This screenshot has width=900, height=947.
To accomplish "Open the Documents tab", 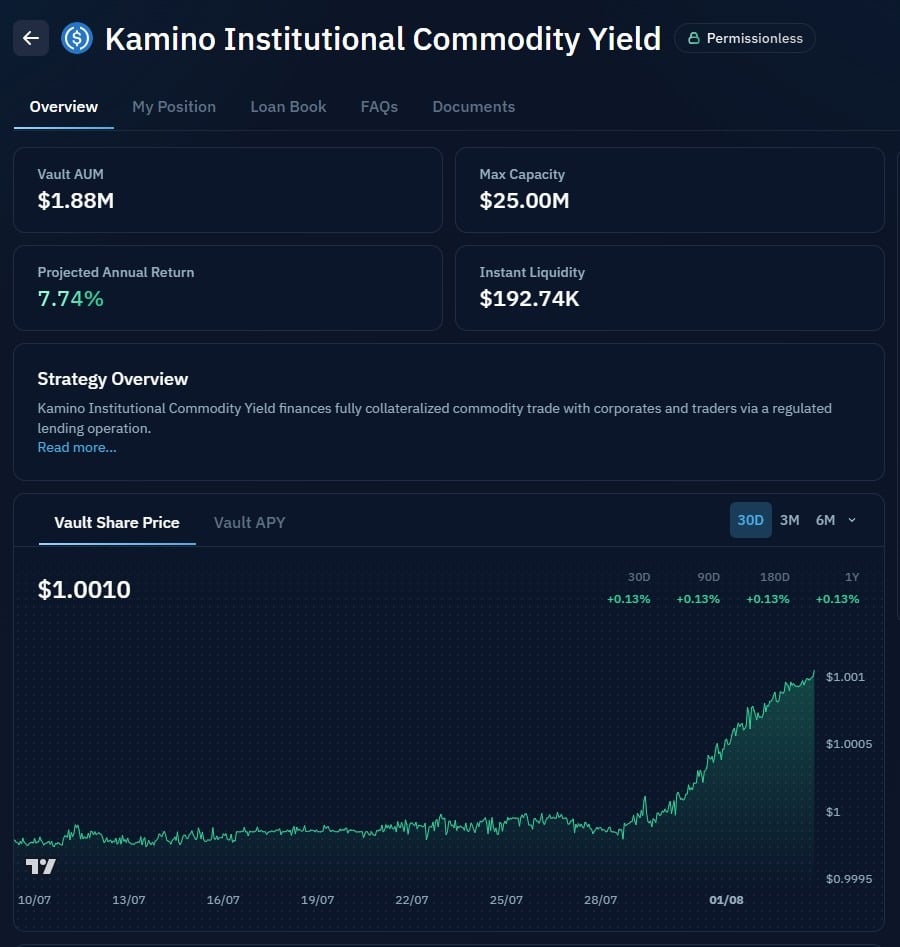I will coord(474,107).
